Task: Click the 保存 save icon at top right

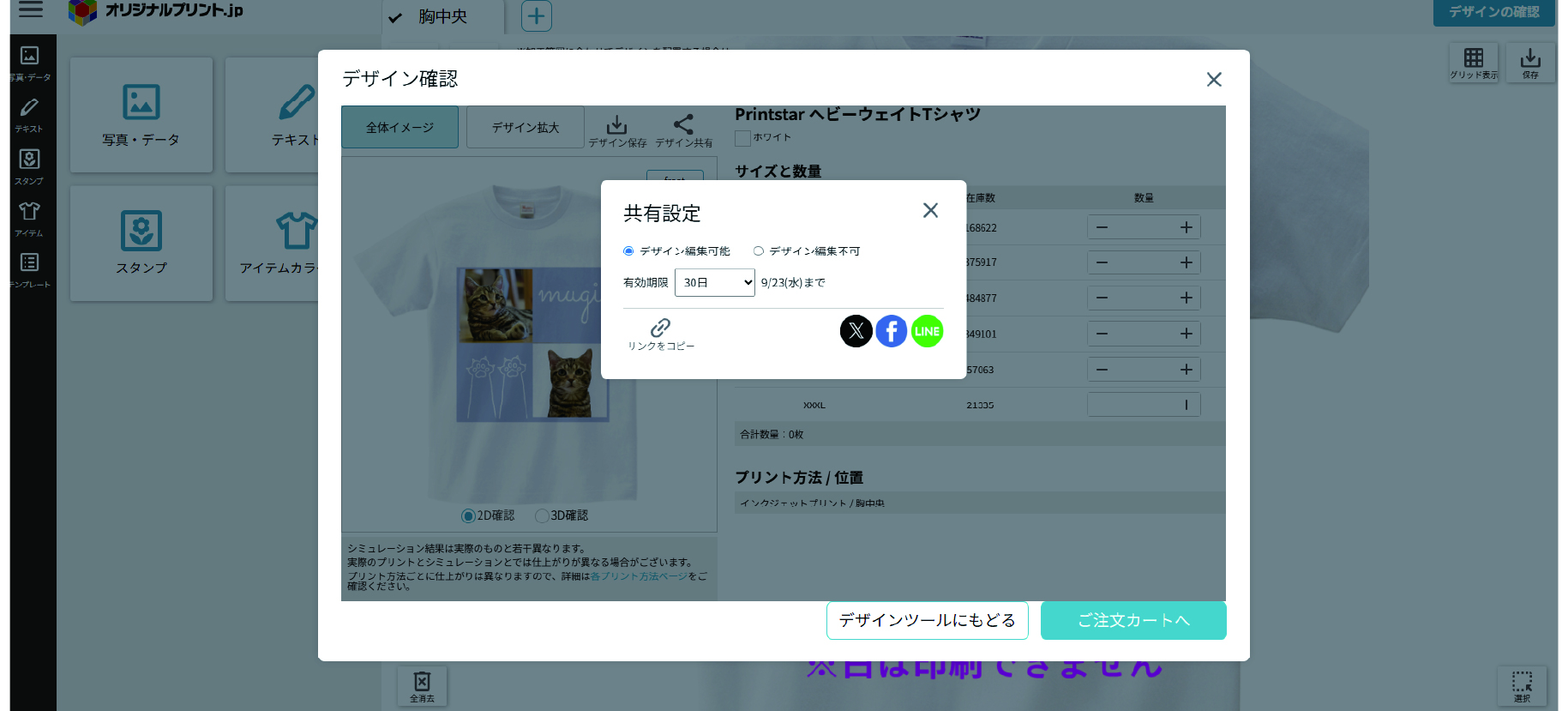Action: coord(1530,63)
